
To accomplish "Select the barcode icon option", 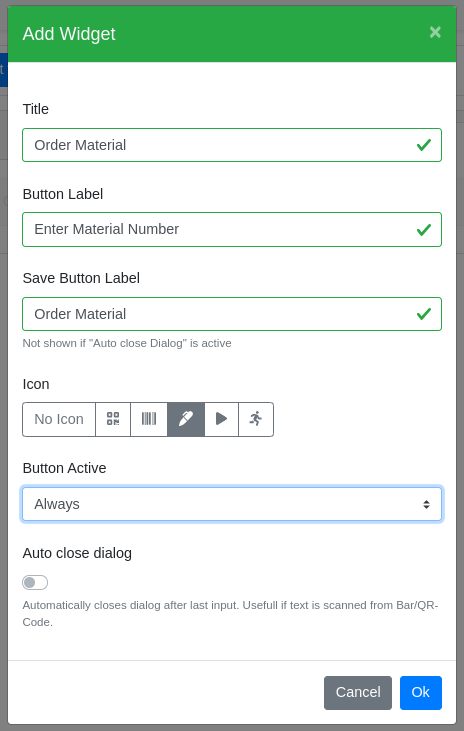I will click(149, 419).
